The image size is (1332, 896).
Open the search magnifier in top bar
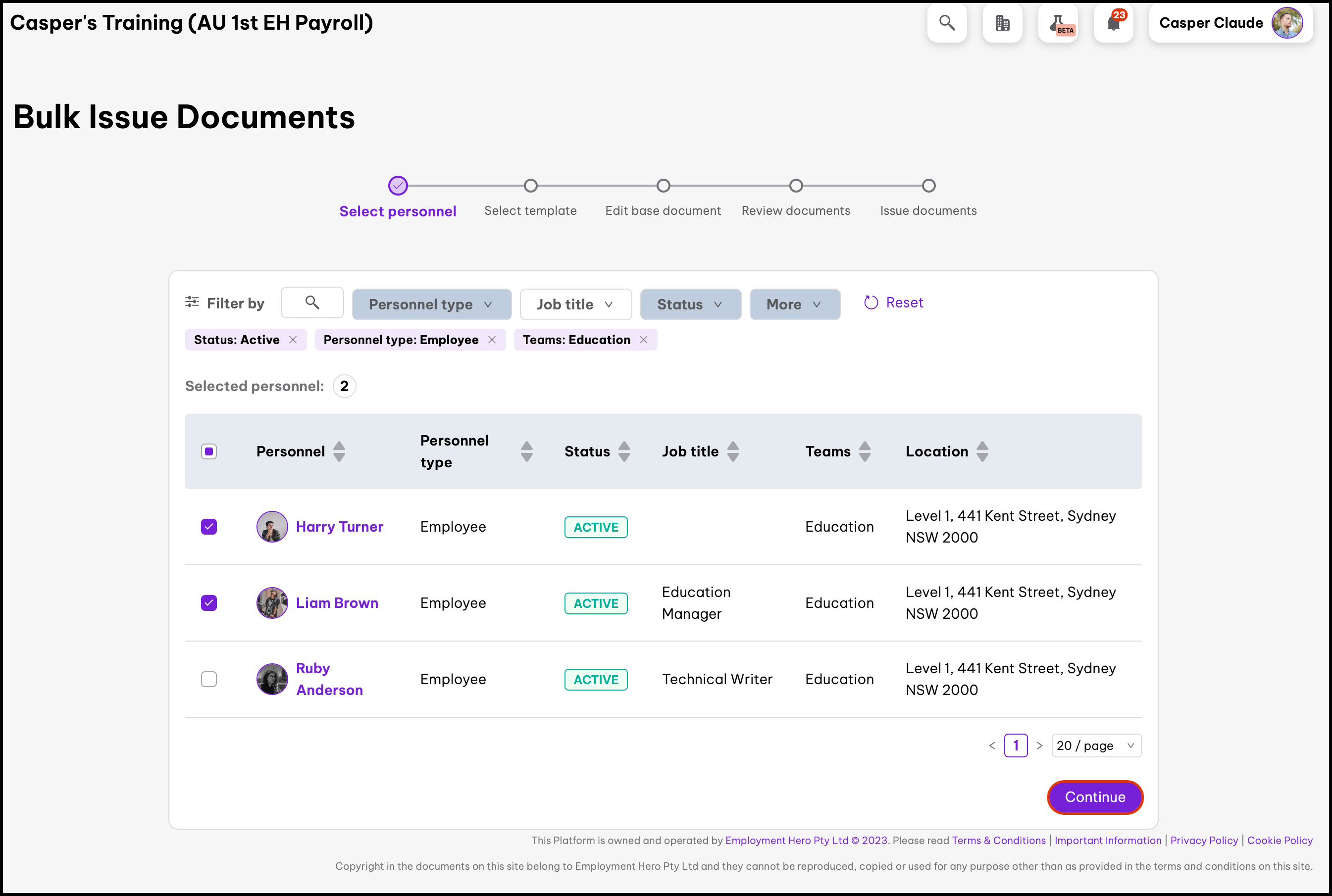pos(947,23)
